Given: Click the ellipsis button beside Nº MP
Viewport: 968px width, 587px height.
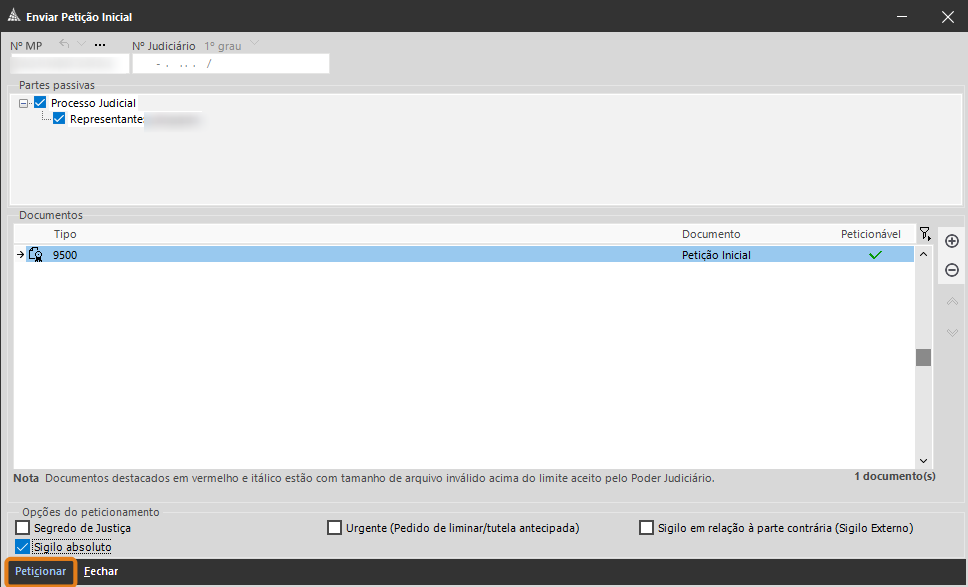Looking at the screenshot, I should (100, 45).
